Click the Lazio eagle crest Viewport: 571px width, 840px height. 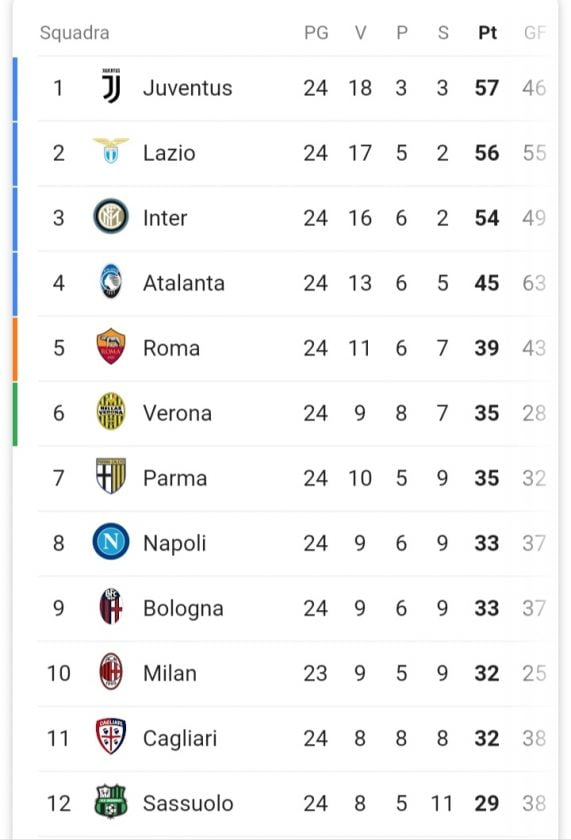pyautogui.click(x=111, y=151)
